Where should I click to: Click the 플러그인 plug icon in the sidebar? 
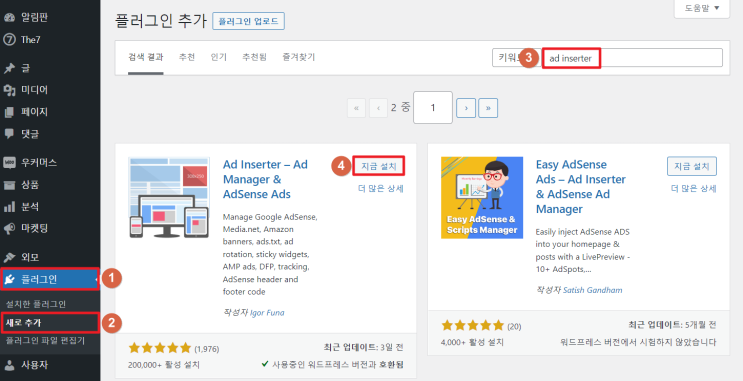(x=9, y=280)
